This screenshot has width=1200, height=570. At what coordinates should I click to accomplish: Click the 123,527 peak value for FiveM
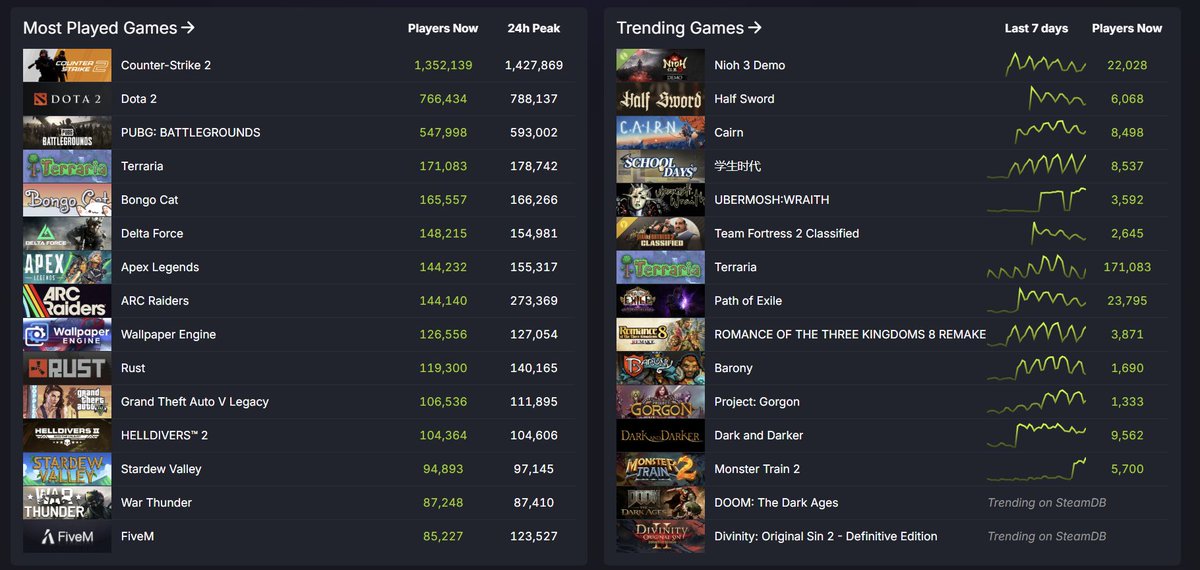point(533,536)
